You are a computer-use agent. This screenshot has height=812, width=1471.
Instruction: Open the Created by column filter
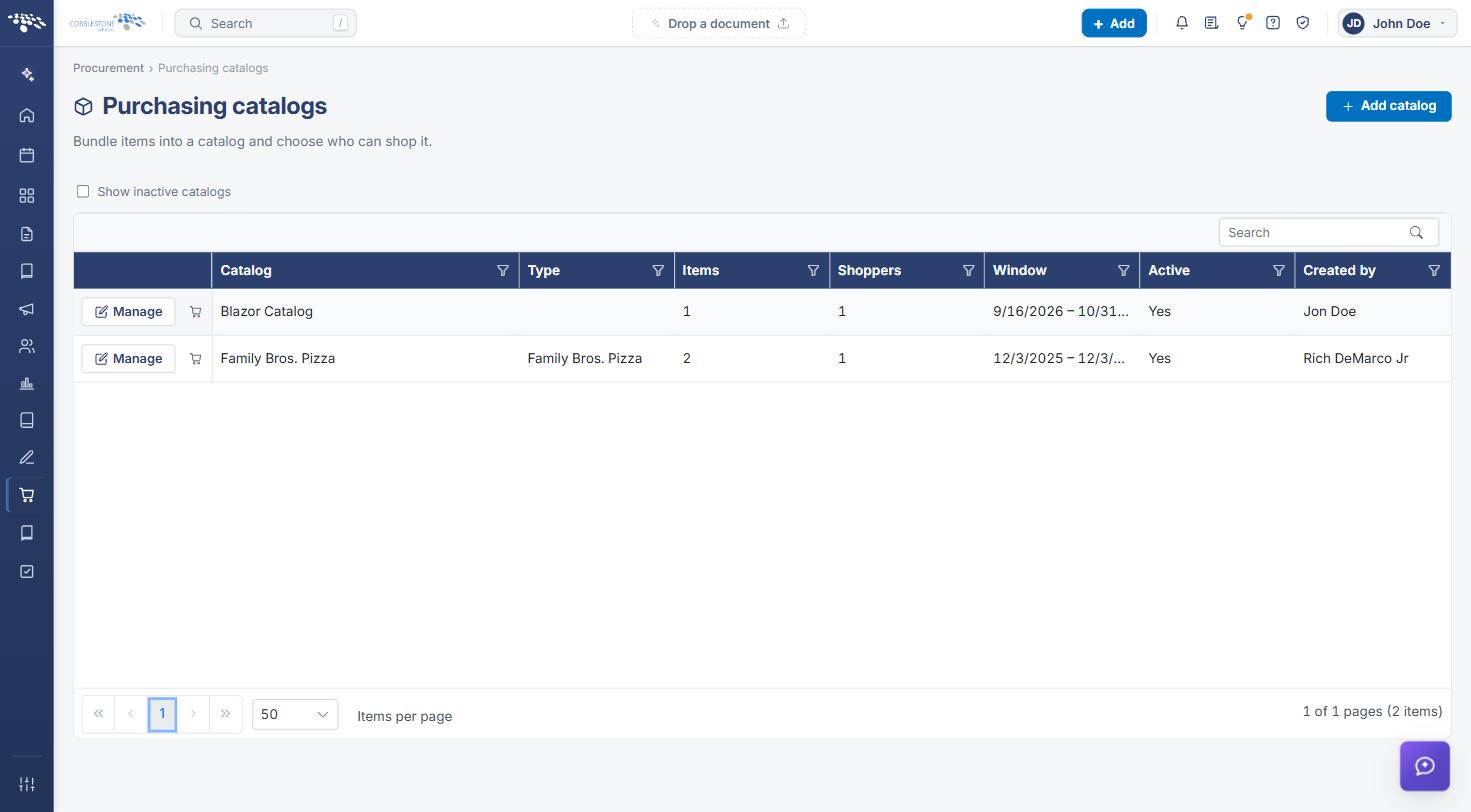(x=1434, y=271)
